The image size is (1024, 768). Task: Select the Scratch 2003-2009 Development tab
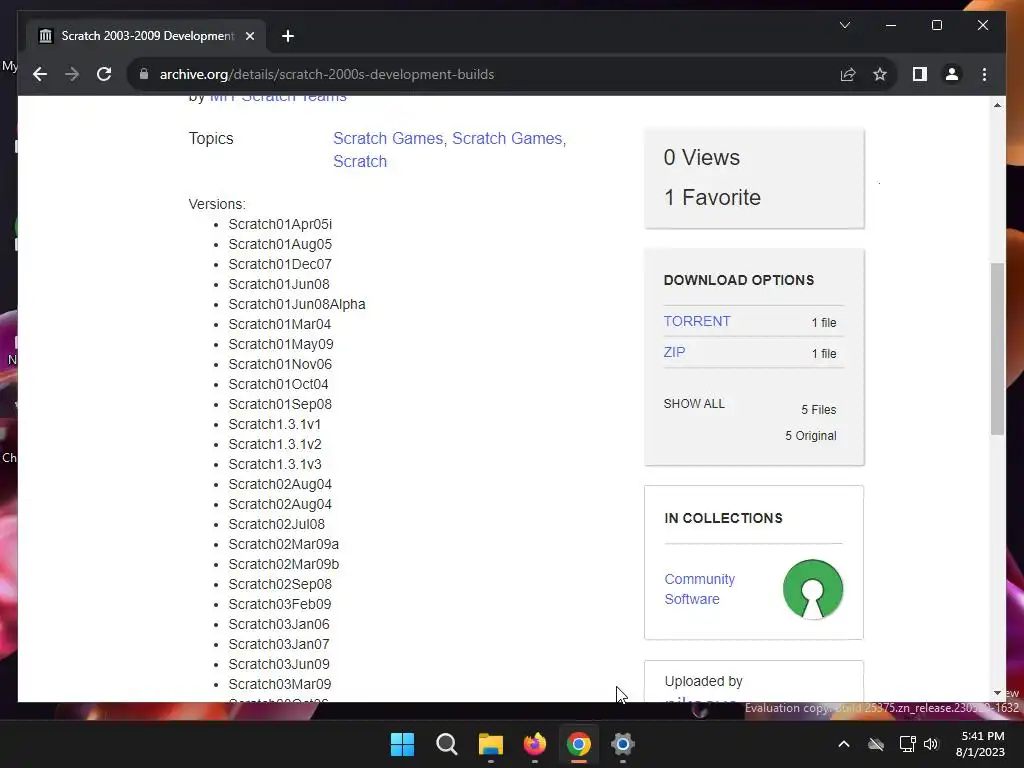click(146, 36)
